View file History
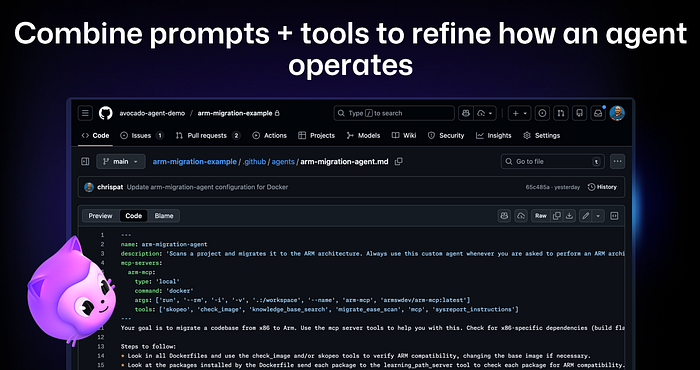 602,187
